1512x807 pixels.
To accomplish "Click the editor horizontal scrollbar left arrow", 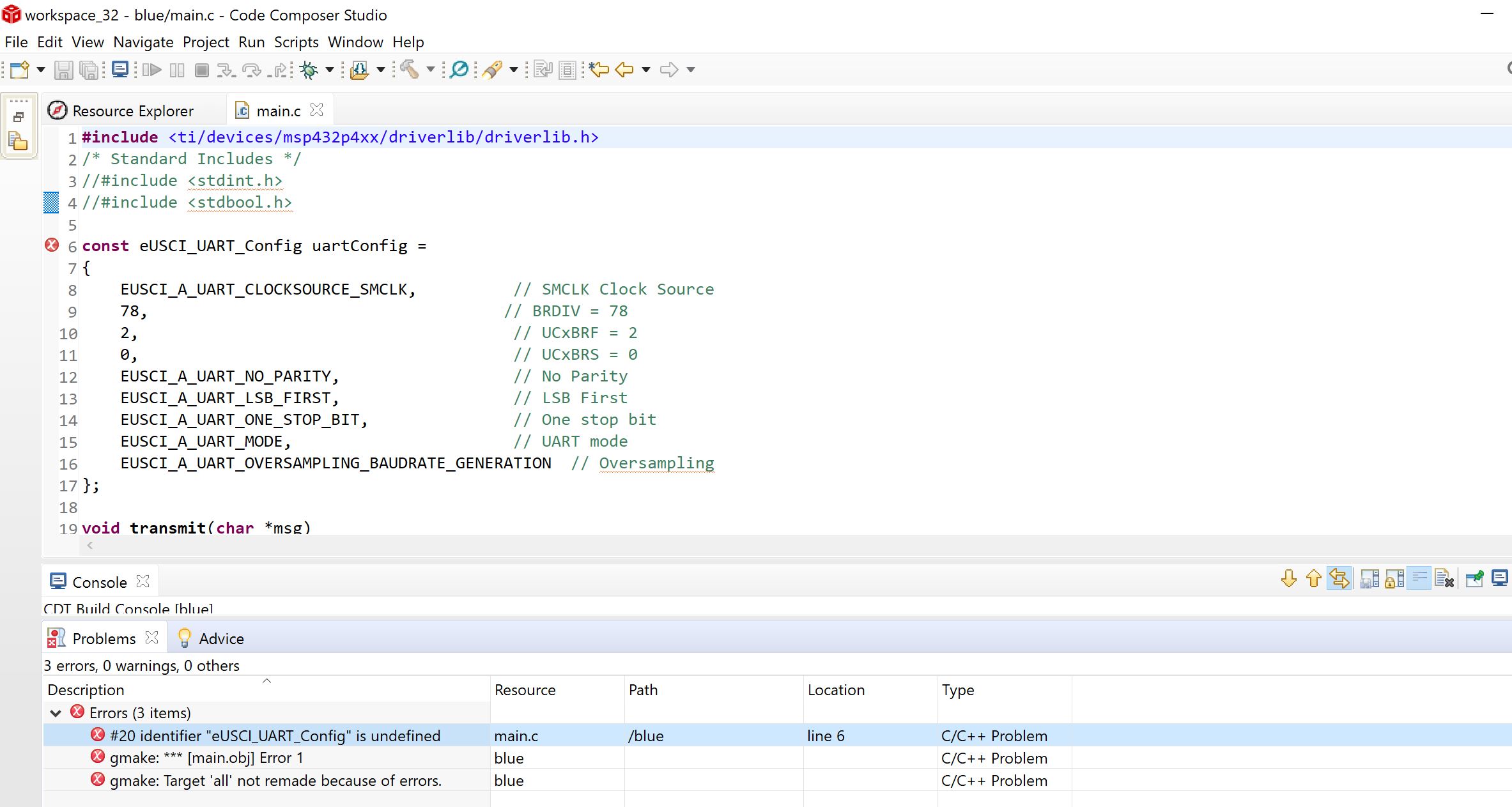I will [x=90, y=545].
